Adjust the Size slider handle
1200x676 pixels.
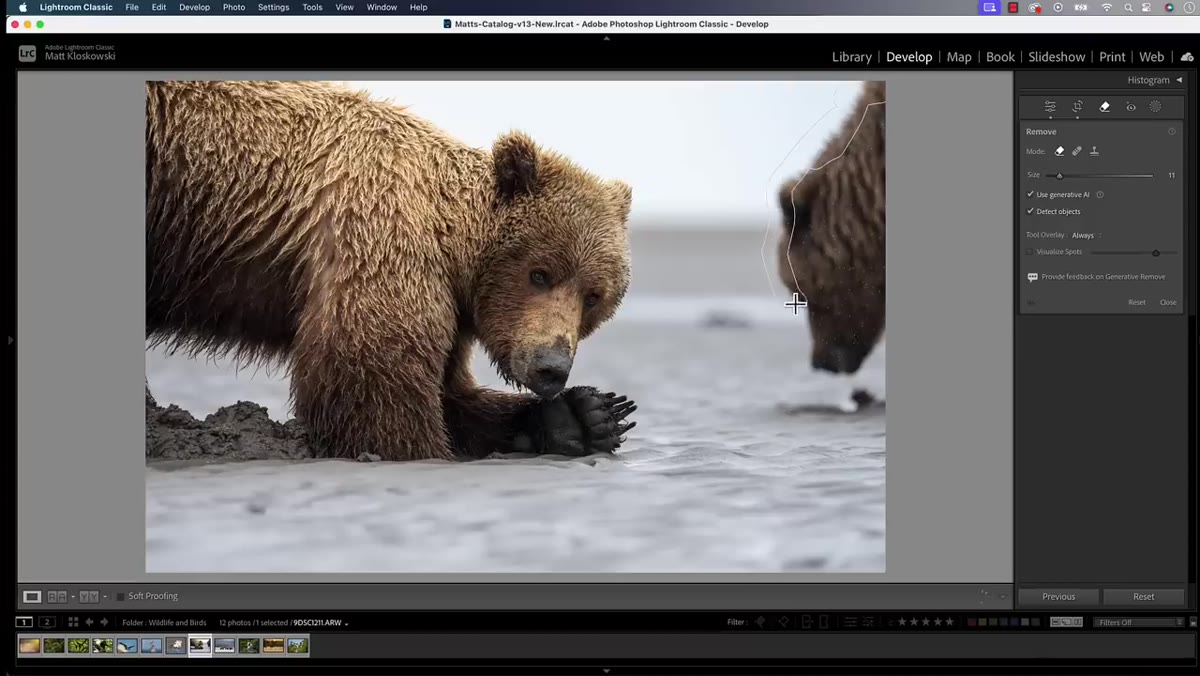1060,175
